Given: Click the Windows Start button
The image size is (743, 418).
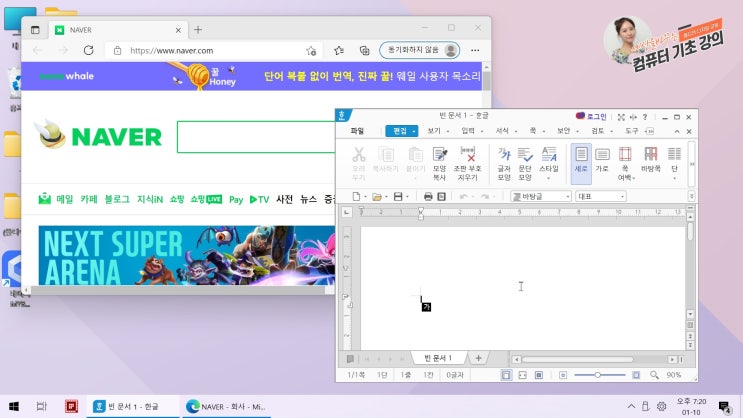Looking at the screenshot, I should point(14,406).
